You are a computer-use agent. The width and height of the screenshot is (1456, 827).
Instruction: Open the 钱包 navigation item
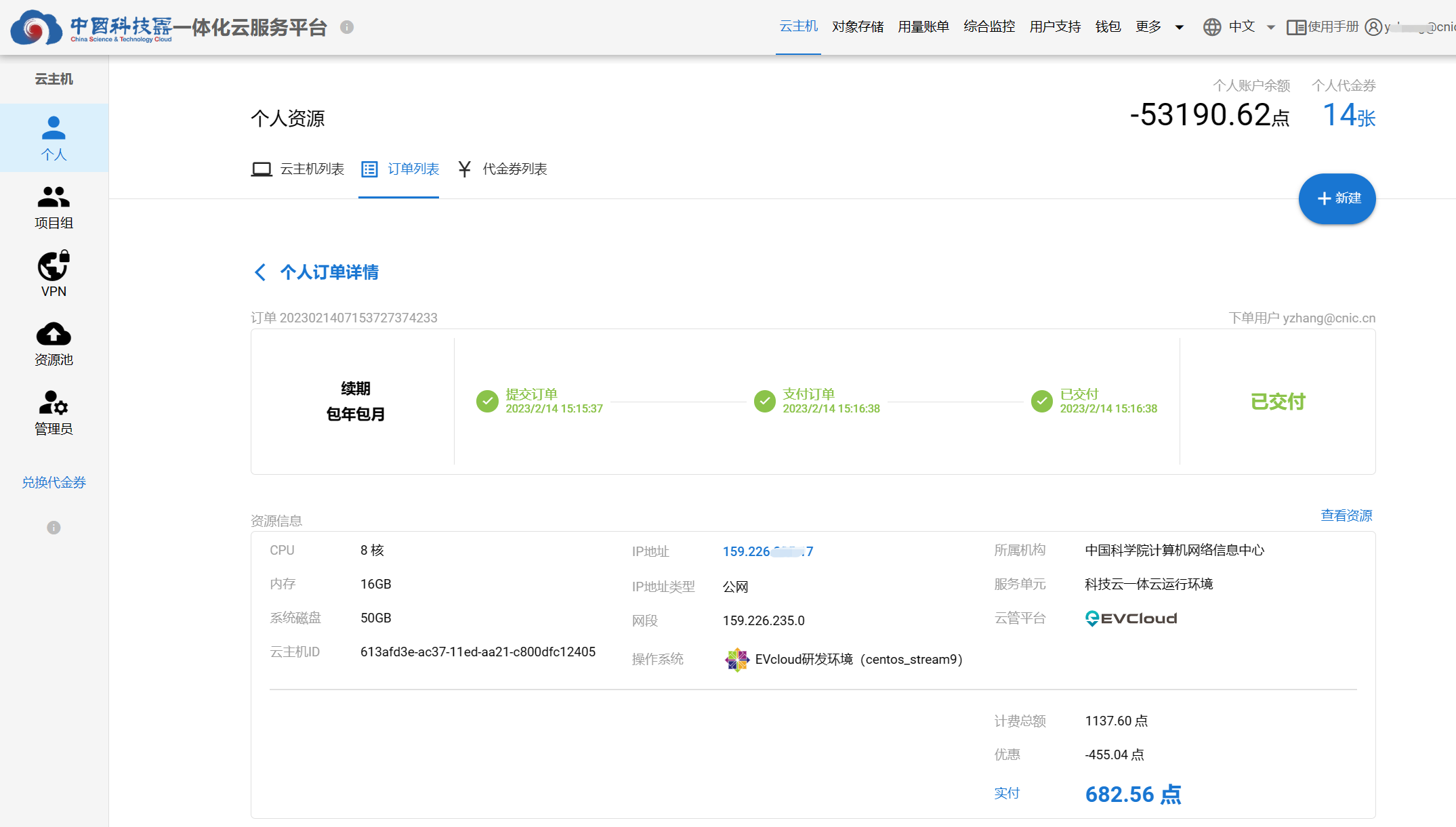[1108, 26]
